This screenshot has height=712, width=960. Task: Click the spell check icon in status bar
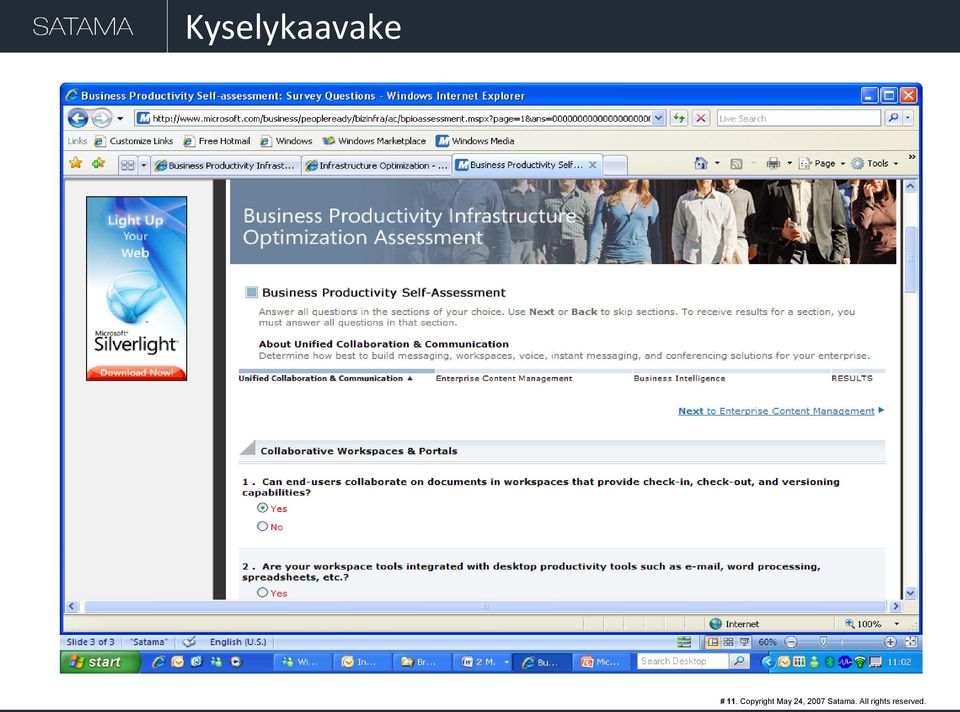190,642
